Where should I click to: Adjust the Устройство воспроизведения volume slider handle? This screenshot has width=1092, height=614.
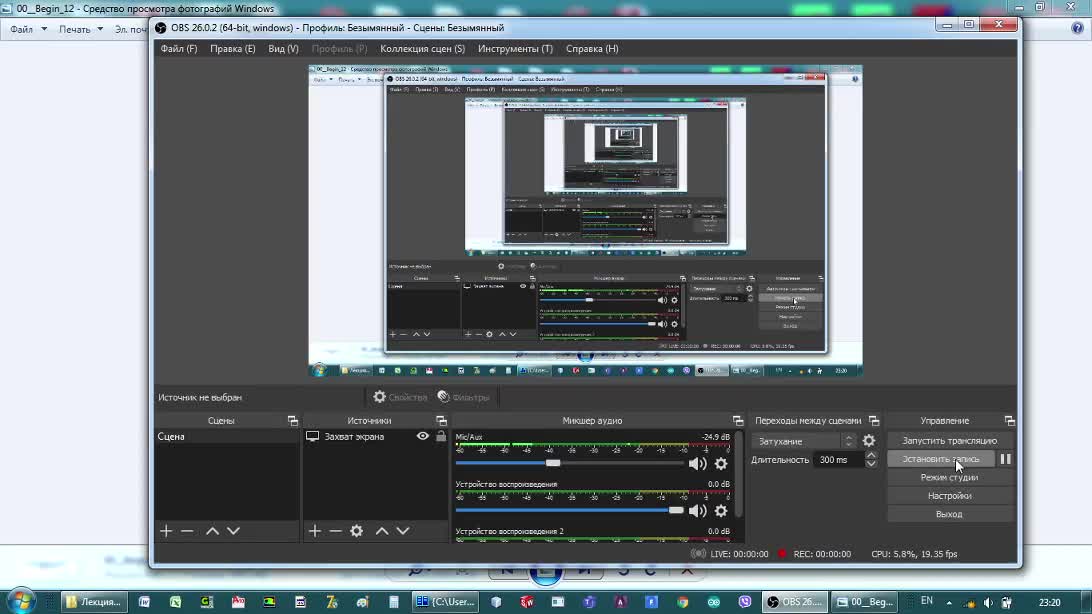[x=676, y=510]
